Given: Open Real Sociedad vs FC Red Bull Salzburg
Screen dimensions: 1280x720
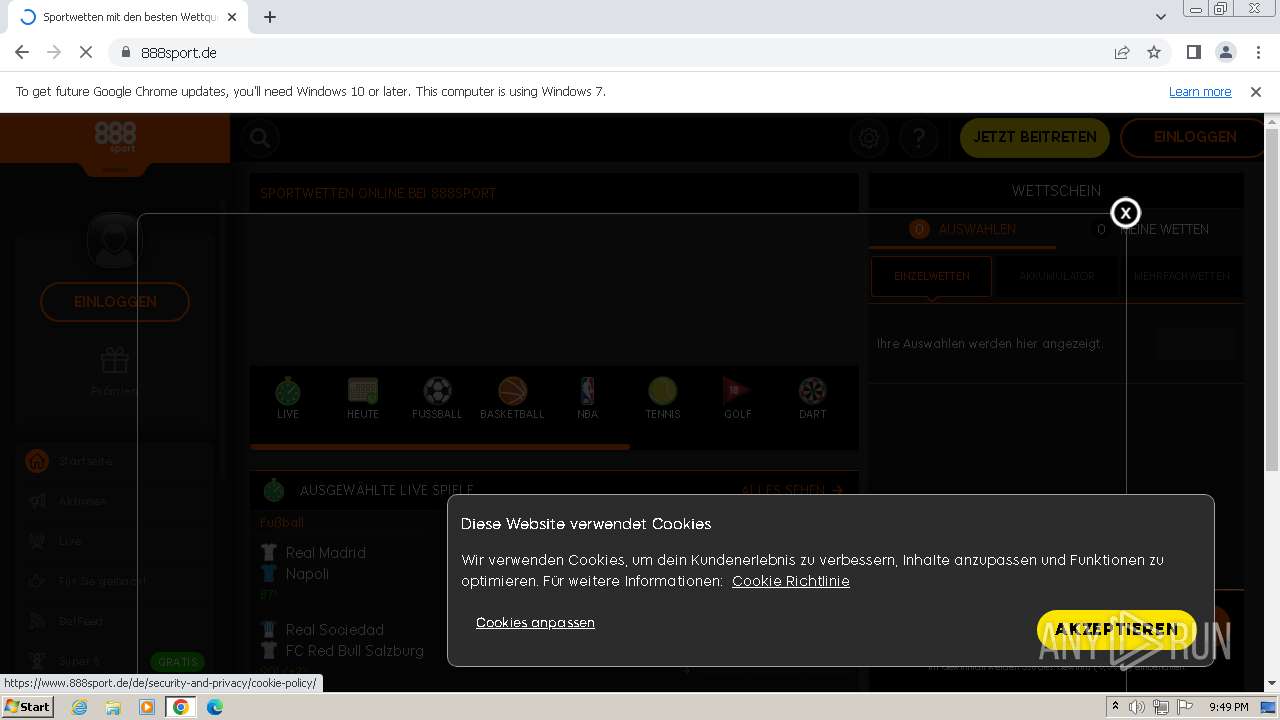Looking at the screenshot, I should (342, 640).
